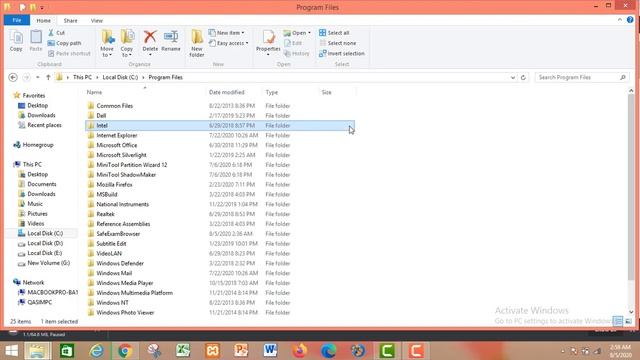Open Music in the navigation pane
Screen dimensions: 640x360
35,204
